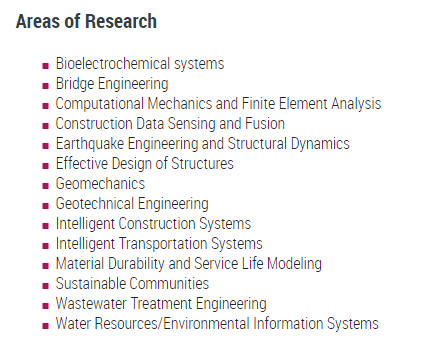The width and height of the screenshot is (436, 363).
Task: Open Earthquake Engineering and Structural Dynamics
Action: pyautogui.click(x=203, y=144)
